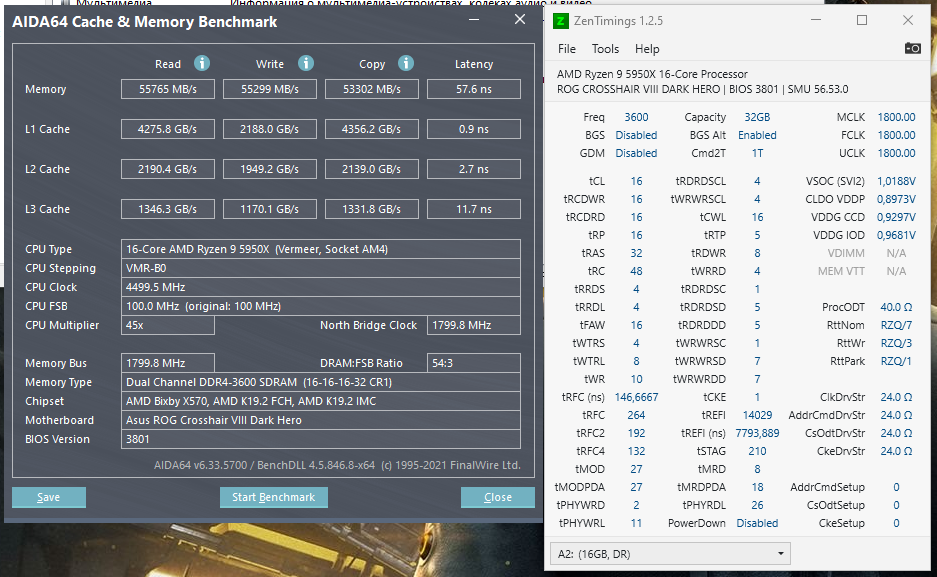Close the AIDA64 window with the X
The width and height of the screenshot is (937, 577).
pos(520,20)
